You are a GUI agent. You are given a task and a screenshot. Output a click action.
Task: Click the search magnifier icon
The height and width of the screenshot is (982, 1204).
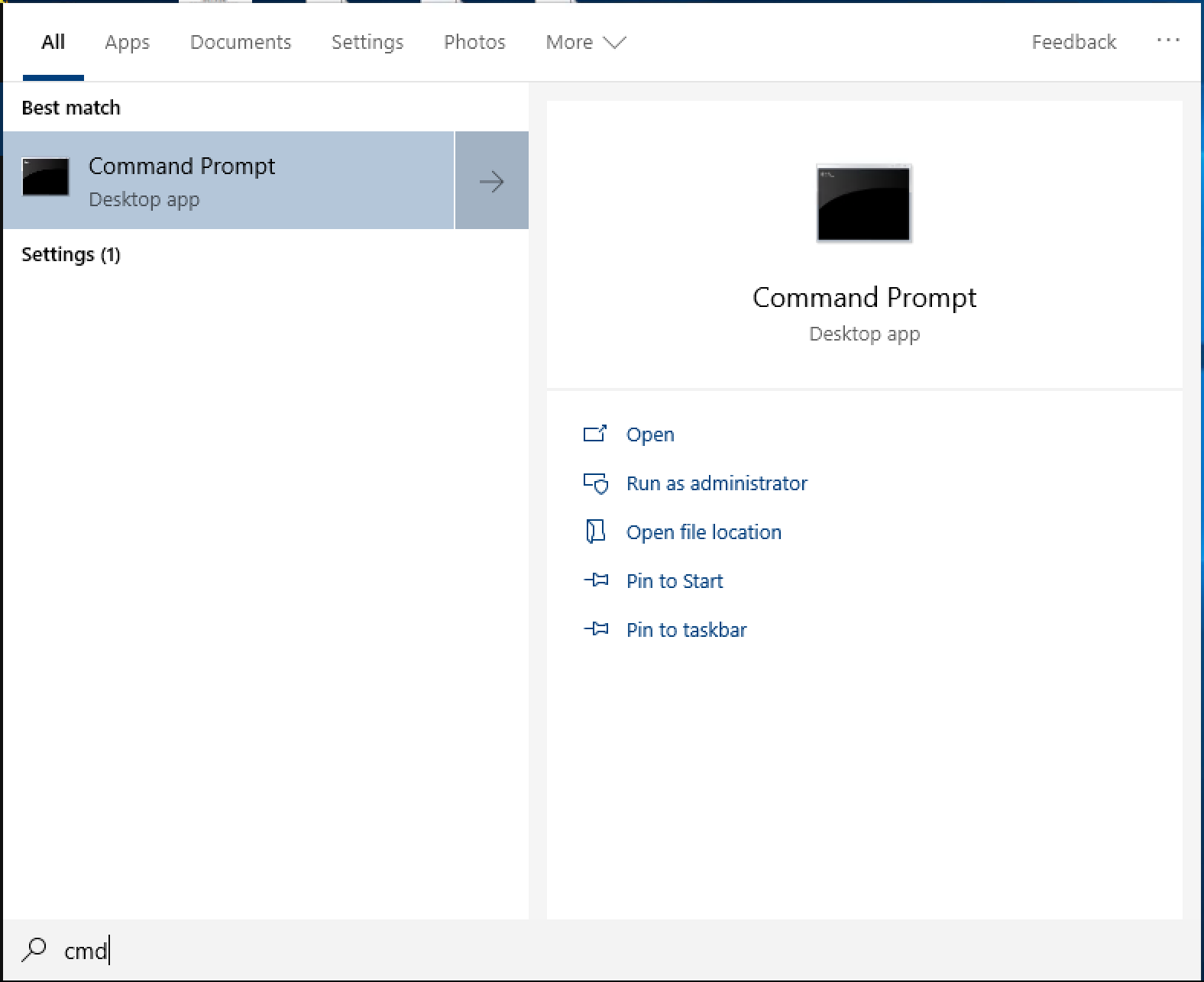[x=34, y=950]
